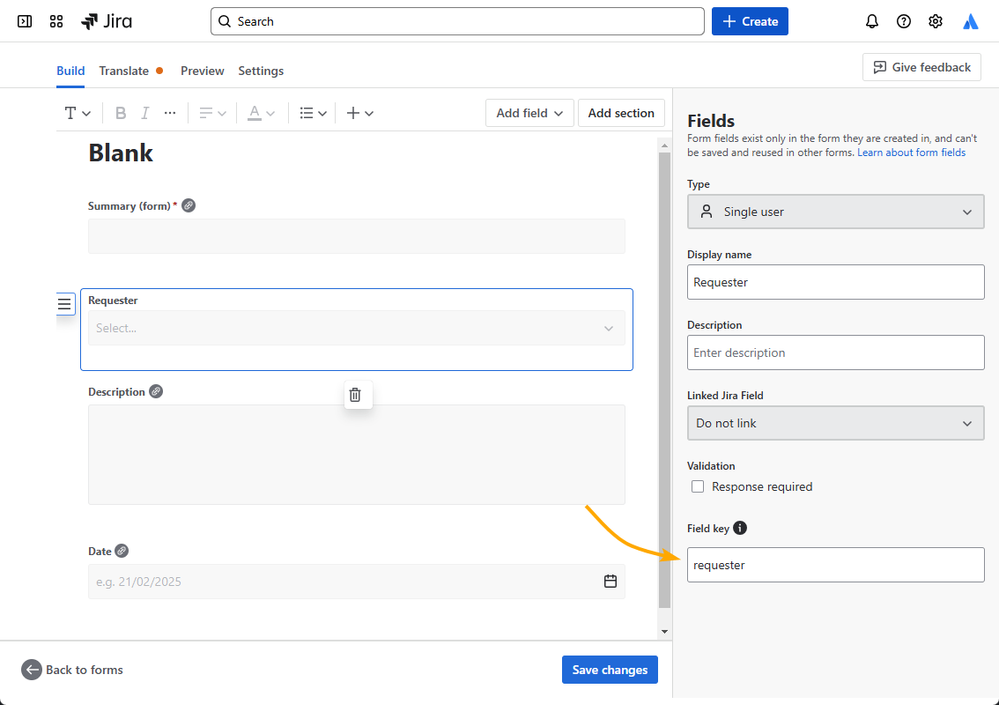This screenshot has height=705, width=999.
Task: Click the Display name input
Action: tap(835, 282)
